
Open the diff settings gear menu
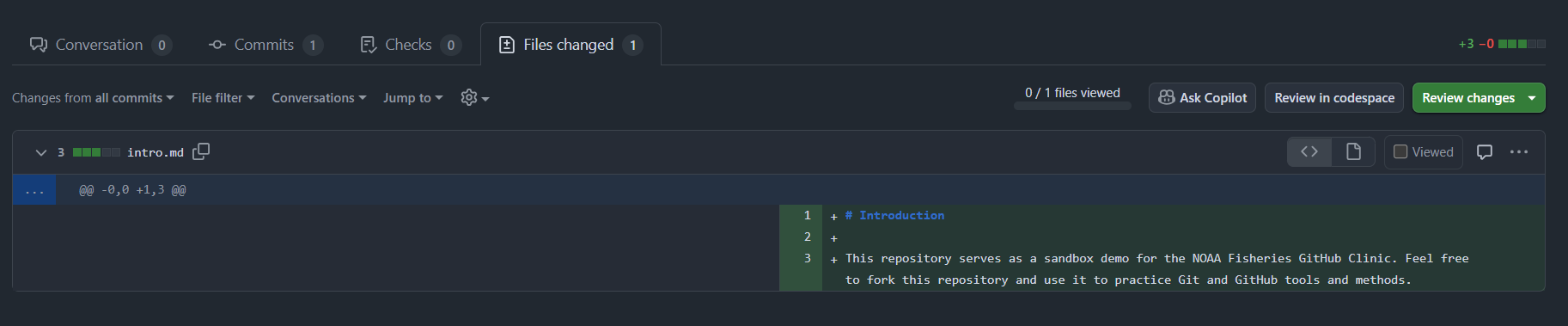pyautogui.click(x=474, y=97)
